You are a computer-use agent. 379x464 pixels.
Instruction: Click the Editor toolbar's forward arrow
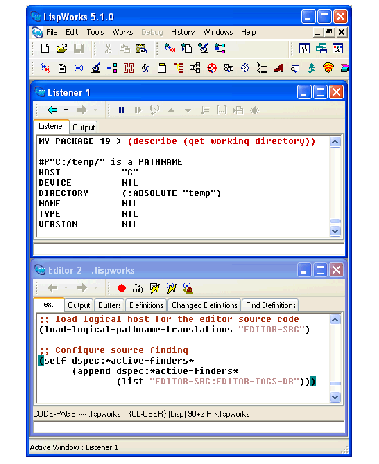tap(82, 288)
